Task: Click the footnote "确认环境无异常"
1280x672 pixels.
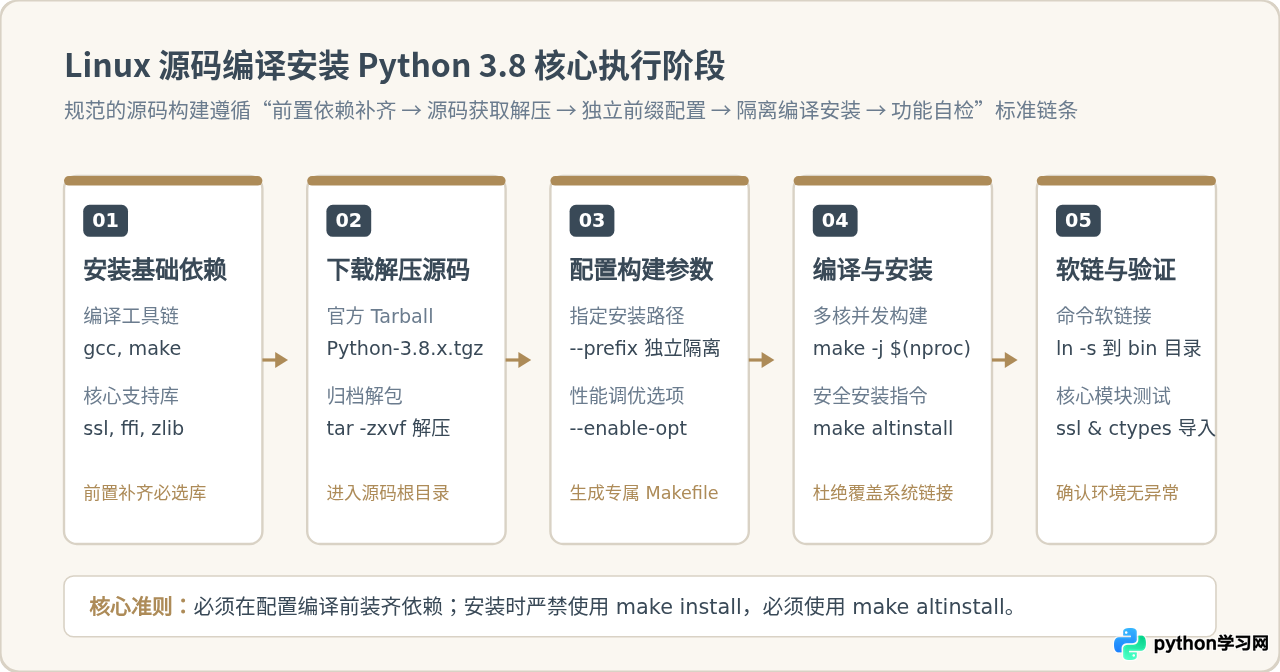Action: click(x=1118, y=493)
